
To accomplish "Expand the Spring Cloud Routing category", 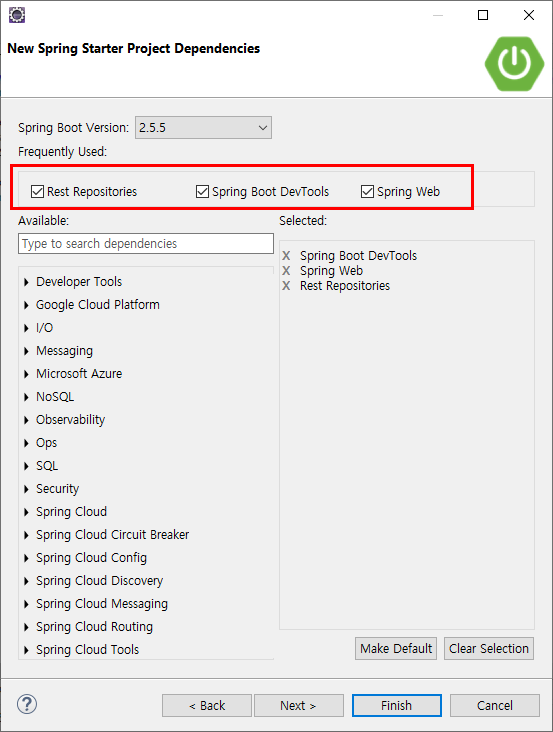I will pyautogui.click(x=26, y=627).
